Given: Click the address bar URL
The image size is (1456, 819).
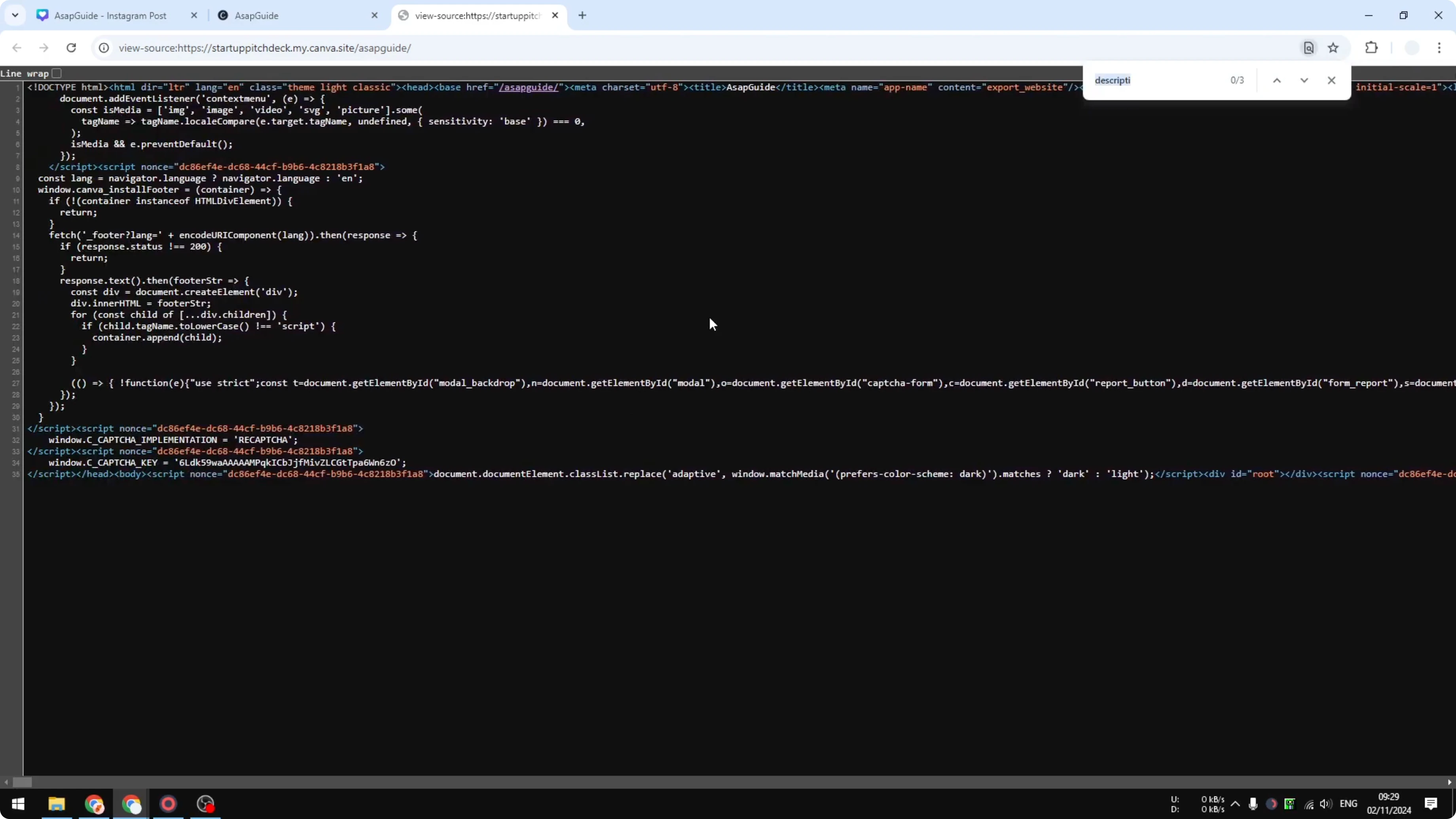Looking at the screenshot, I should (x=265, y=48).
